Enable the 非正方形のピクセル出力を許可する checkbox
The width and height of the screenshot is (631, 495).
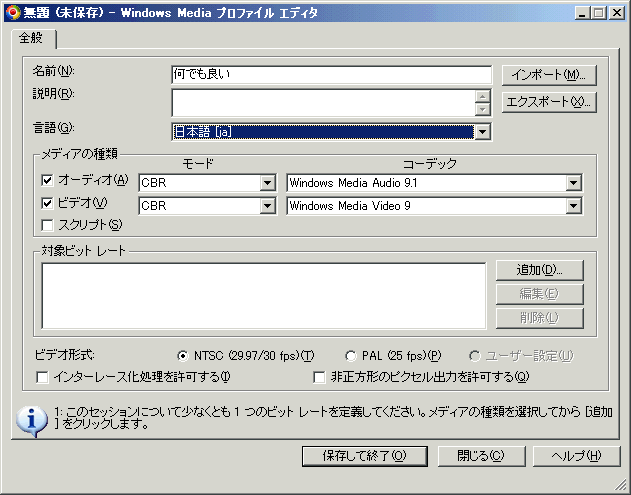click(320, 378)
